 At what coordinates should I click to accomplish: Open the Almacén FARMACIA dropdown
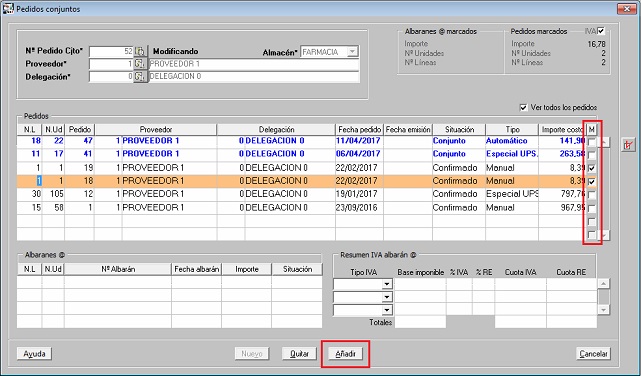[x=352, y=52]
